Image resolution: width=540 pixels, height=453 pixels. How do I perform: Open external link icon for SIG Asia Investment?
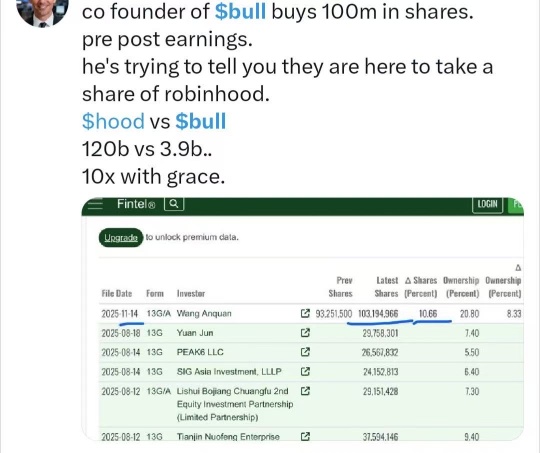305,371
